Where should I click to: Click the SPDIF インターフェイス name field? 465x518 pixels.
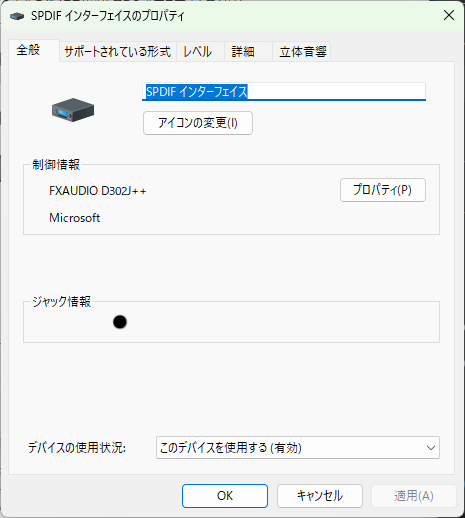[284, 91]
